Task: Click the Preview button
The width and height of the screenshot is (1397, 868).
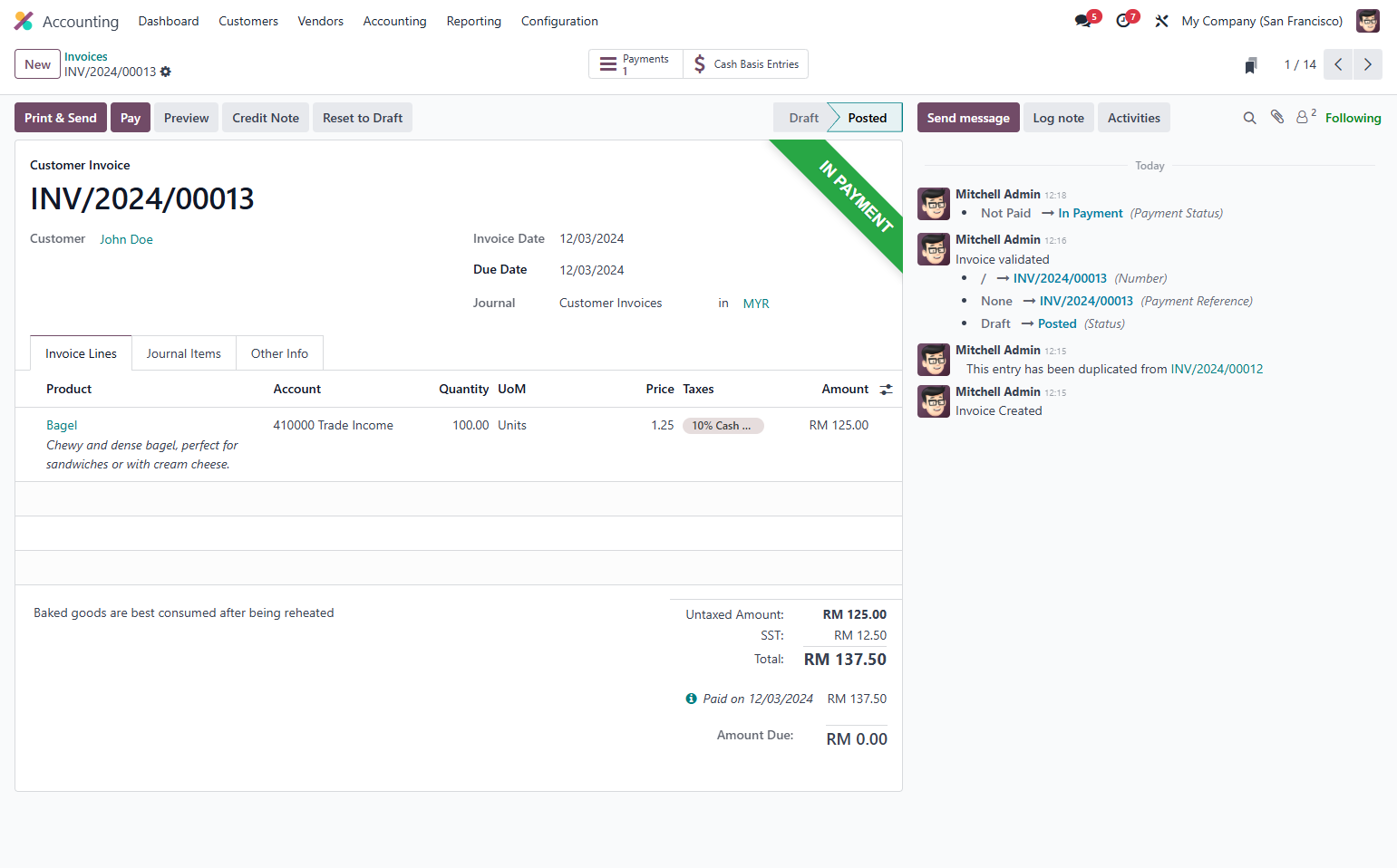Action: (x=187, y=118)
